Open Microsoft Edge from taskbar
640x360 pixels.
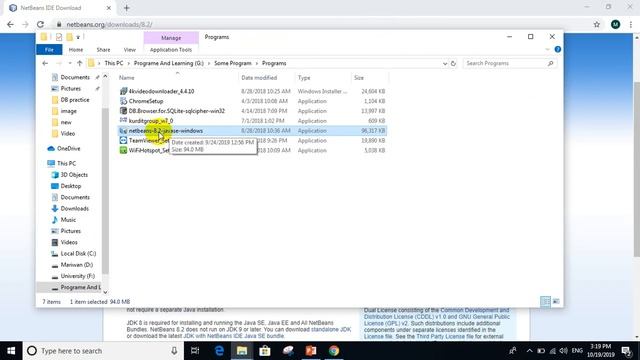coord(219,351)
